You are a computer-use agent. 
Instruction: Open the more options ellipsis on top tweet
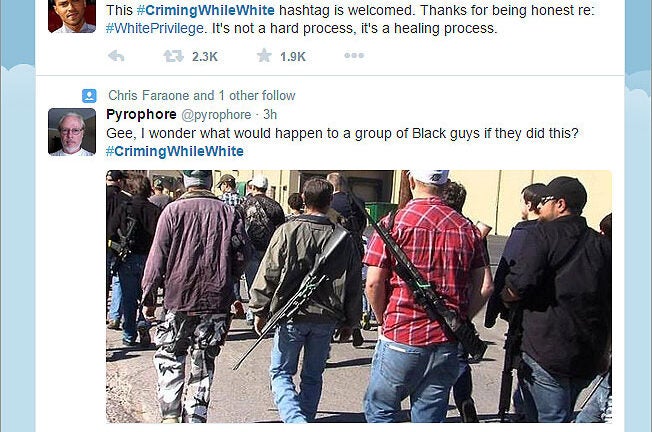354,55
